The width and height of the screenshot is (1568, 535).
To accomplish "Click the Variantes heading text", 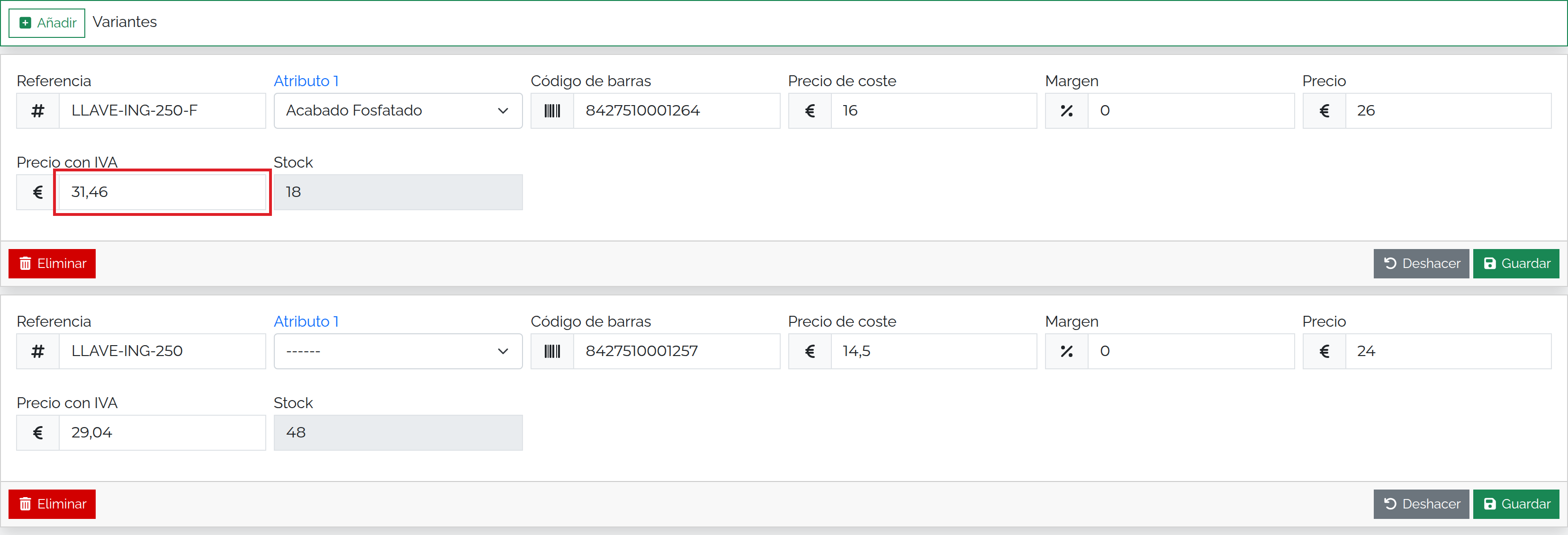I will point(125,22).
